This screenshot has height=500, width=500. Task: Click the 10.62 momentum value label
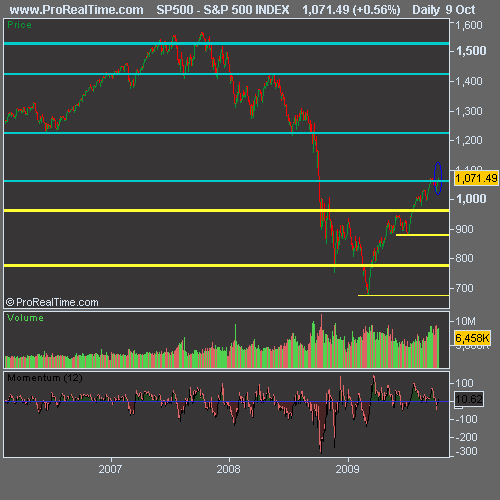(469, 399)
